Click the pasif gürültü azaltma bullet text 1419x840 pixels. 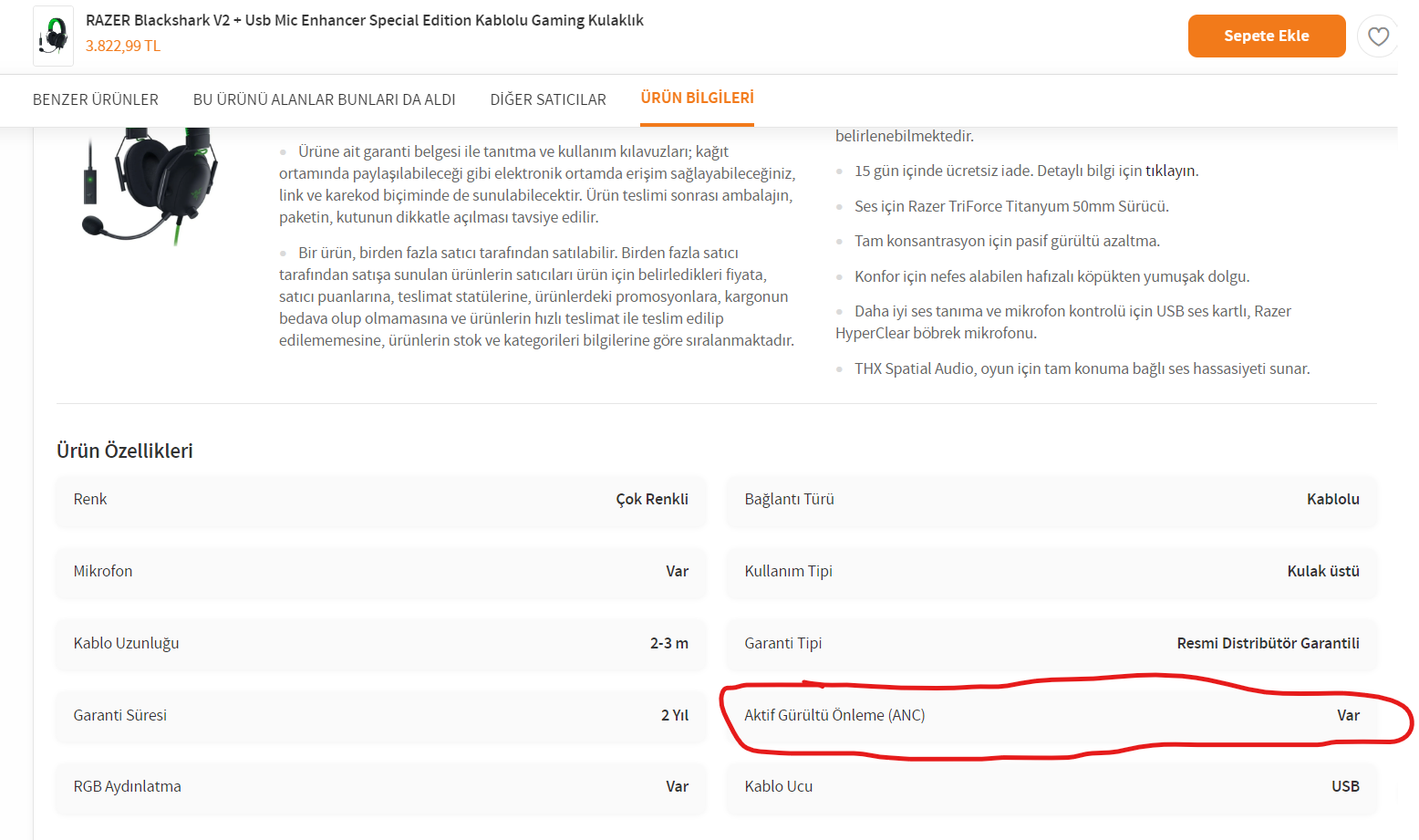1007,241
